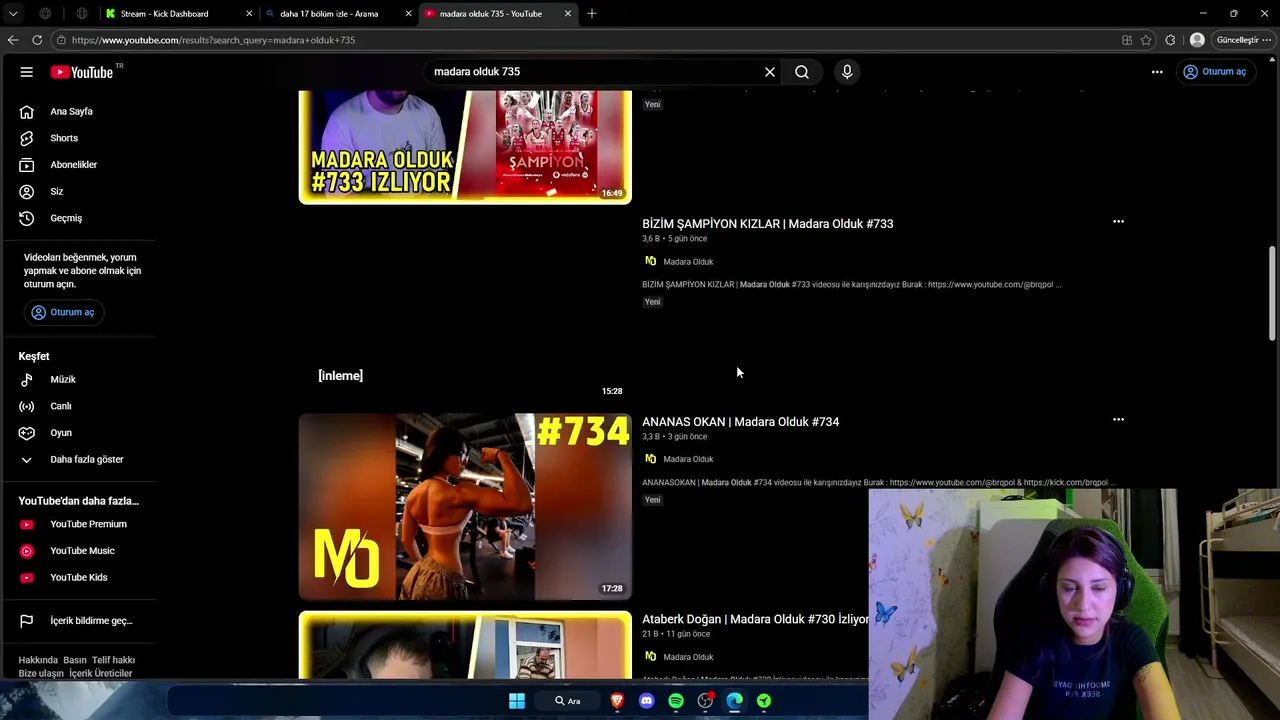This screenshot has width=1280, height=720.
Task: Submit search with the magnifier icon
Action: 802,72
